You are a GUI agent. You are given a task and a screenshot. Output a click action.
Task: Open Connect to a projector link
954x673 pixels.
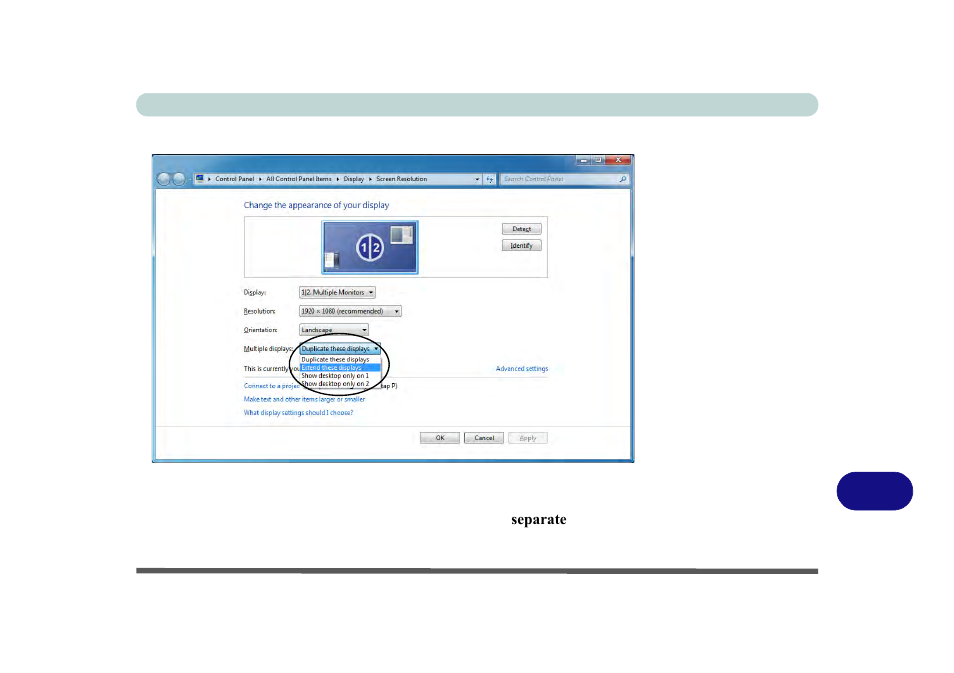coord(271,386)
